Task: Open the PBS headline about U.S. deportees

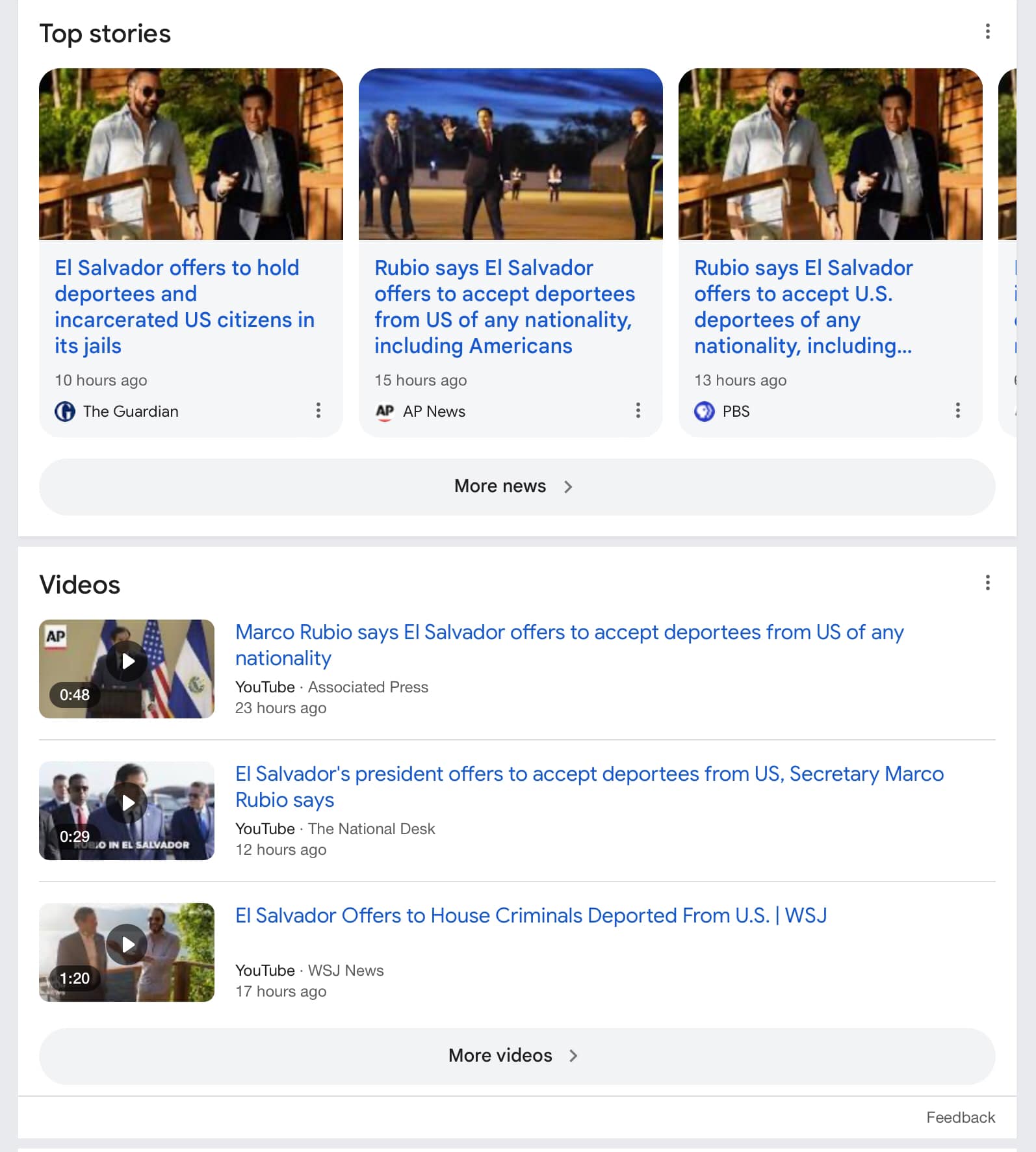Action: coord(803,306)
